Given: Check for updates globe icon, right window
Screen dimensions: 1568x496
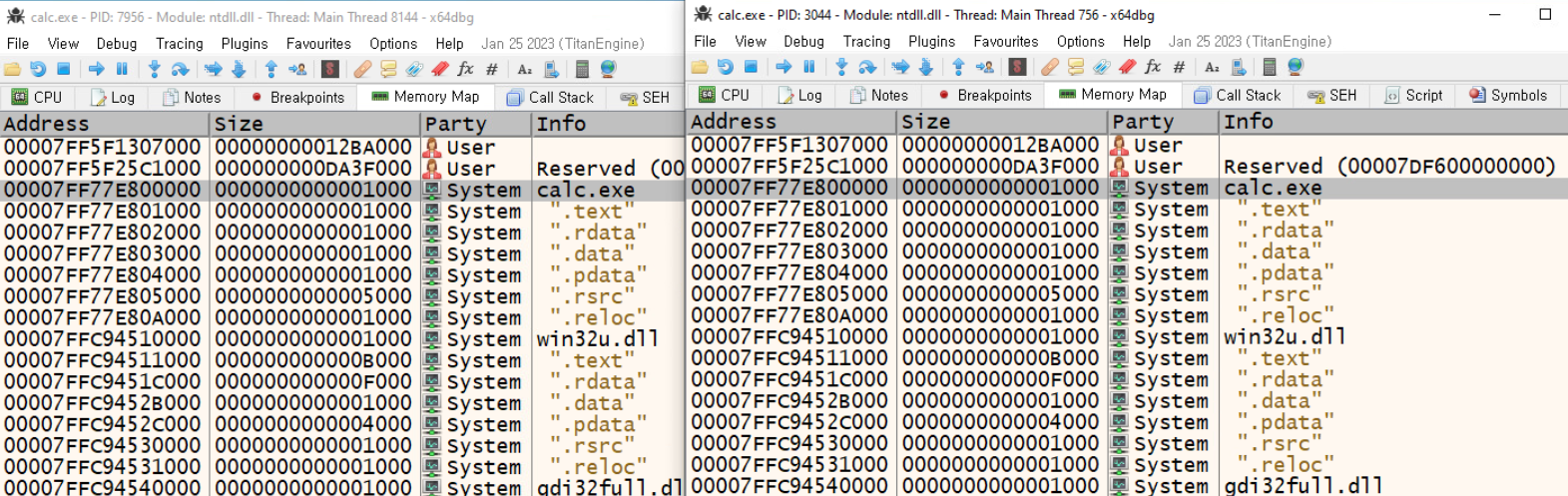Looking at the screenshot, I should click(x=1296, y=67).
